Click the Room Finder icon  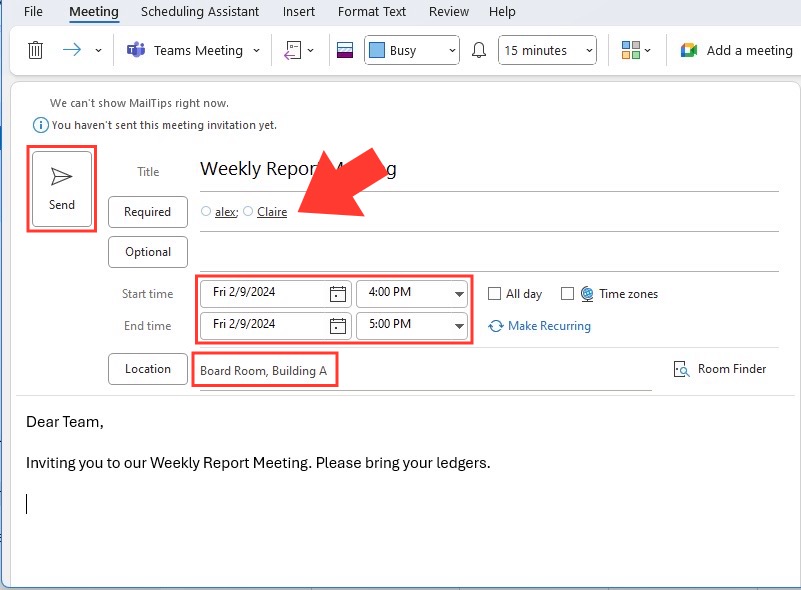[x=681, y=369]
